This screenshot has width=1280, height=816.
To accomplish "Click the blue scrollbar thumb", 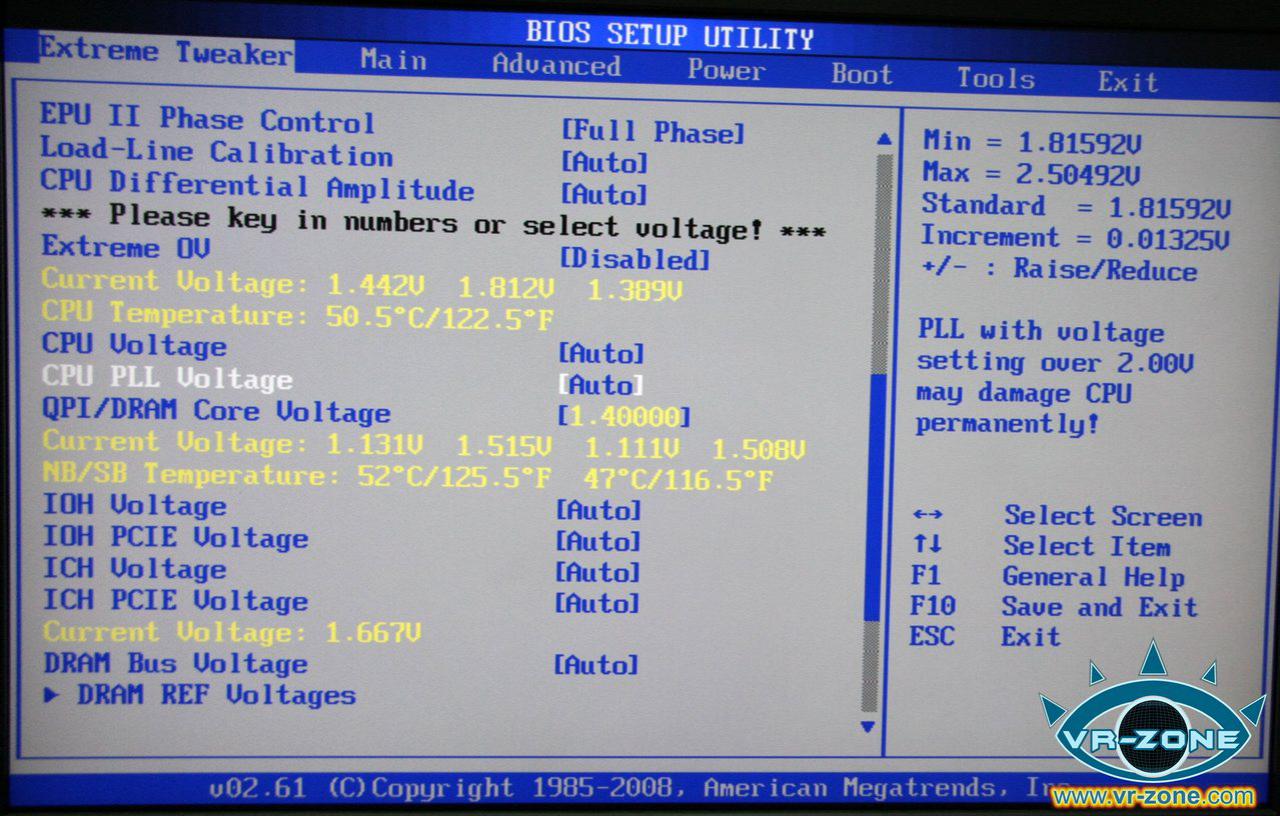I will pyautogui.click(x=875, y=498).
